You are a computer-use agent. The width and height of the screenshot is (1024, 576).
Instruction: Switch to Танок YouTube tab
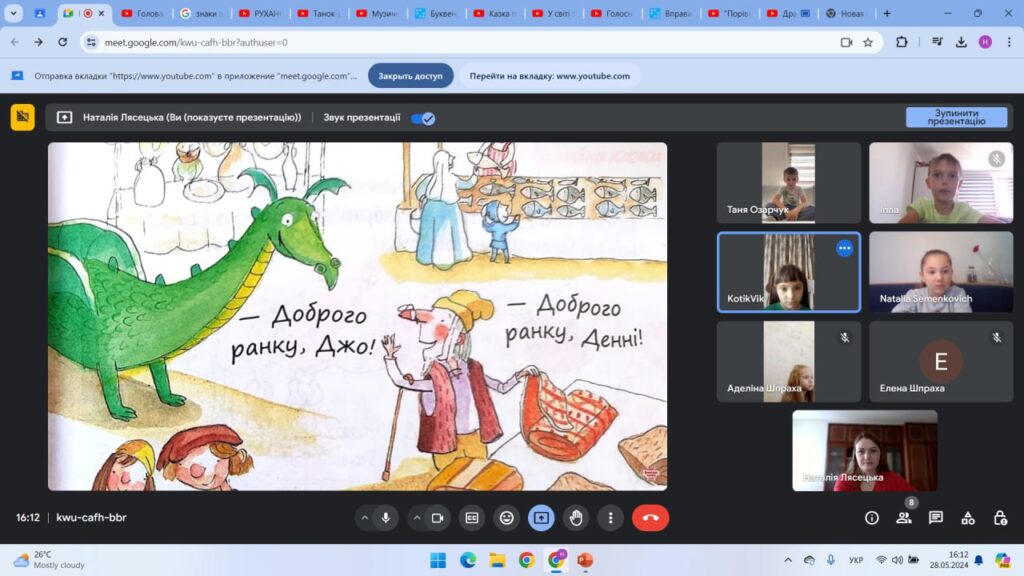coord(318,13)
